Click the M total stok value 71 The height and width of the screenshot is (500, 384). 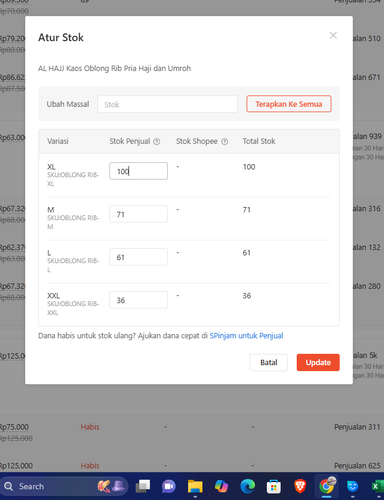tap(247, 210)
